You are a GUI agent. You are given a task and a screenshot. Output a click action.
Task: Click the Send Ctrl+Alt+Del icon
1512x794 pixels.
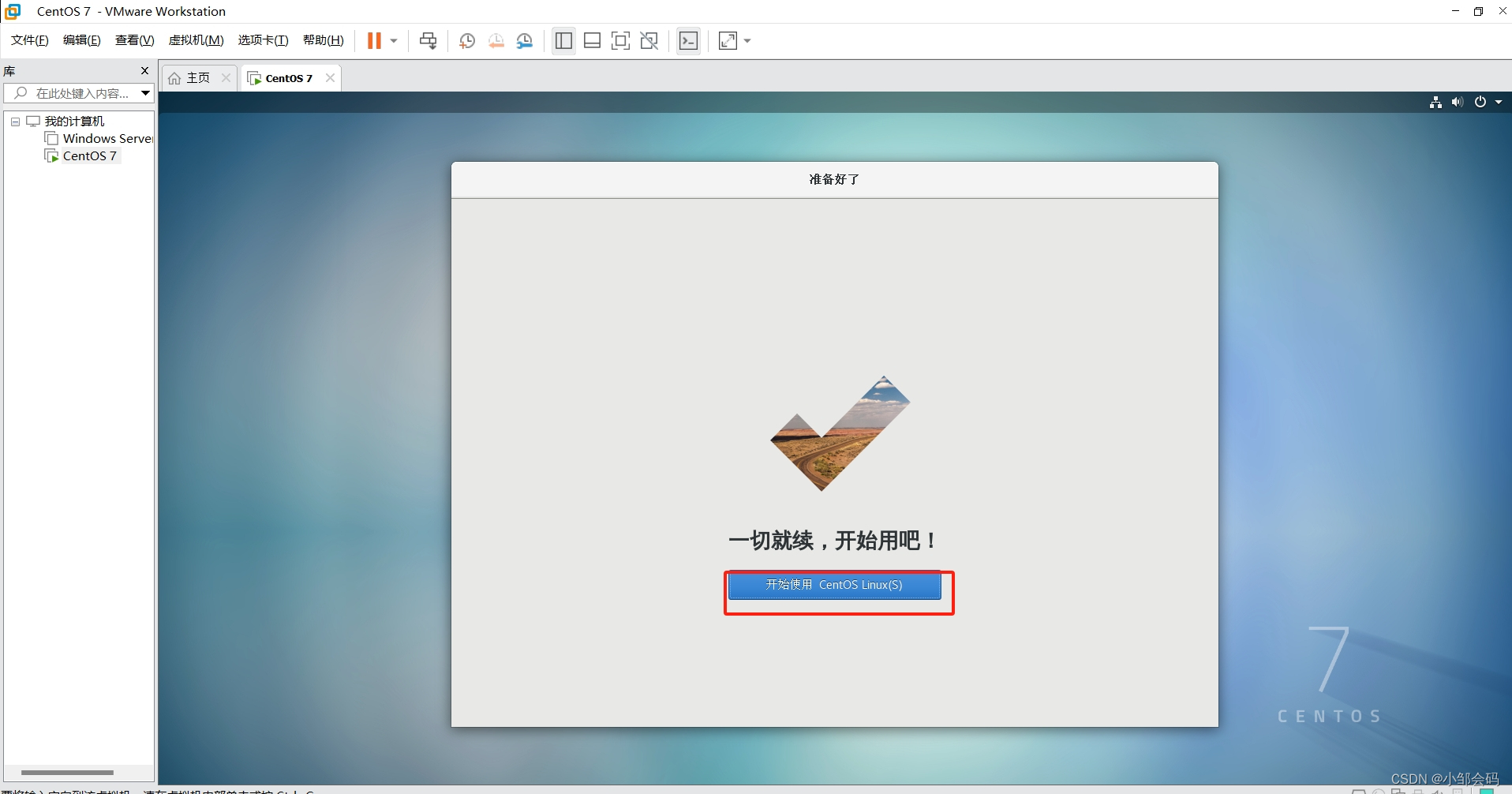(x=428, y=41)
